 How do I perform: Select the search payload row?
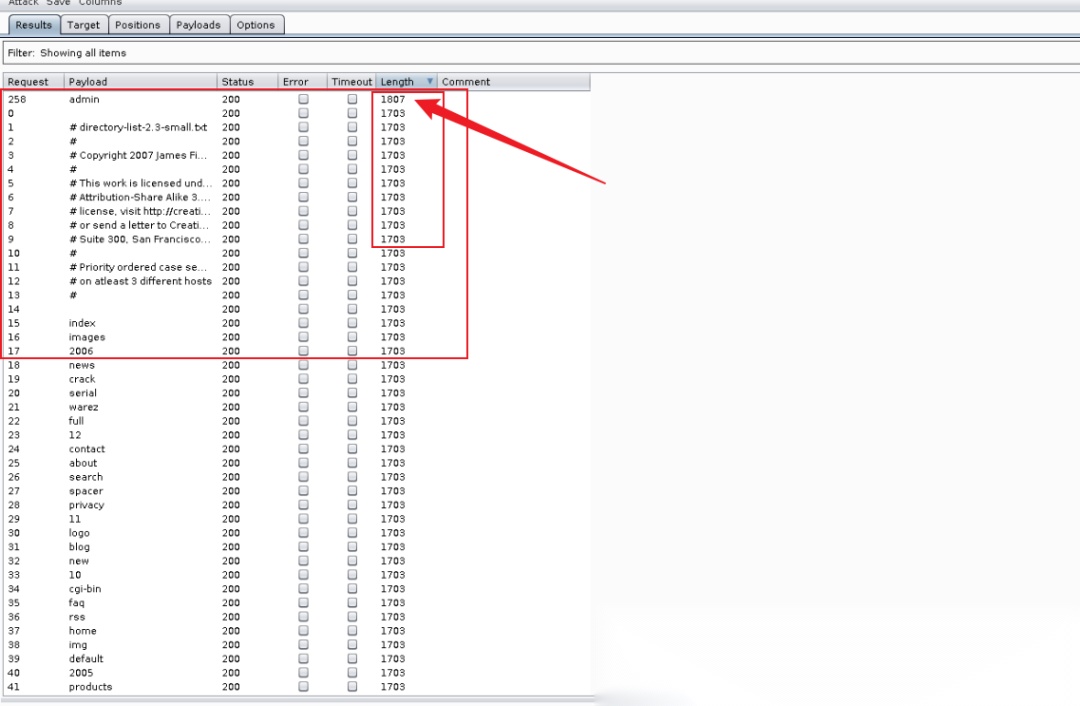coord(297,477)
